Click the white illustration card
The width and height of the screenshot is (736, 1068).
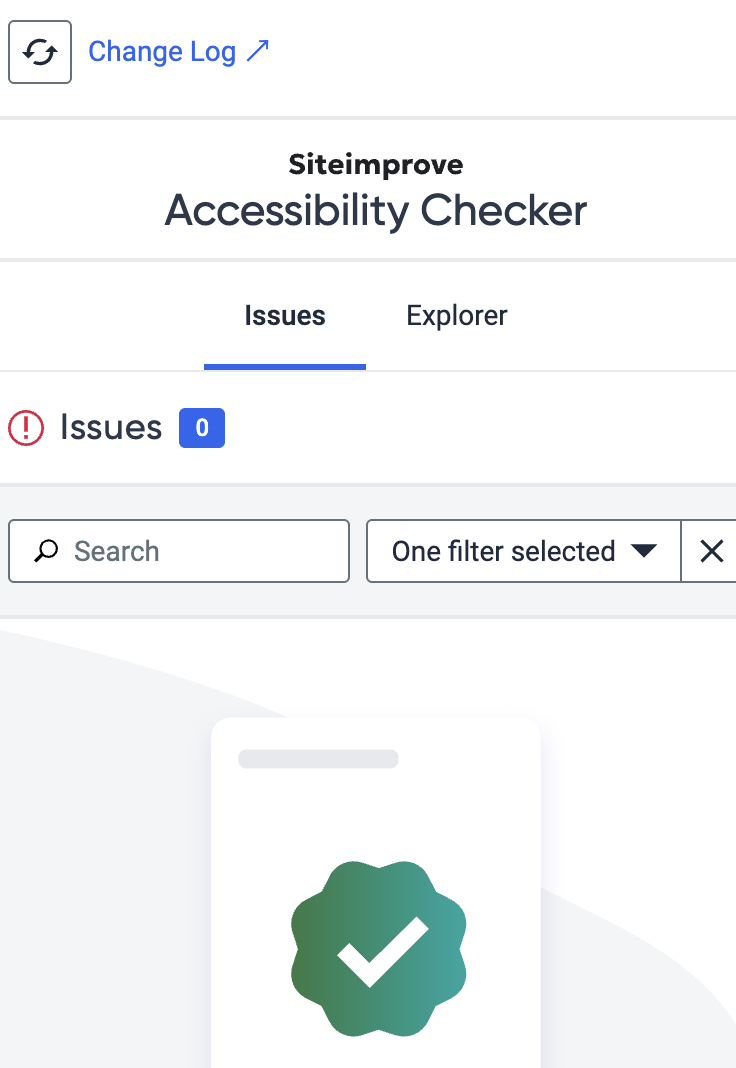pyautogui.click(x=376, y=892)
